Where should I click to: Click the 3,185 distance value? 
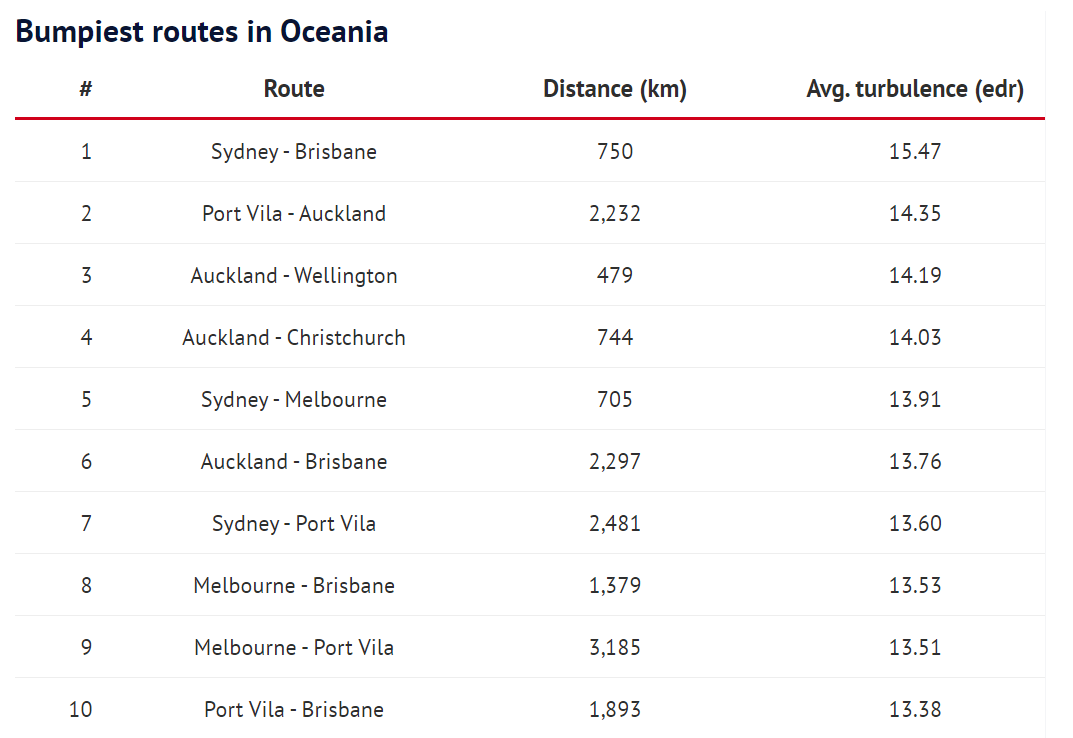point(615,648)
